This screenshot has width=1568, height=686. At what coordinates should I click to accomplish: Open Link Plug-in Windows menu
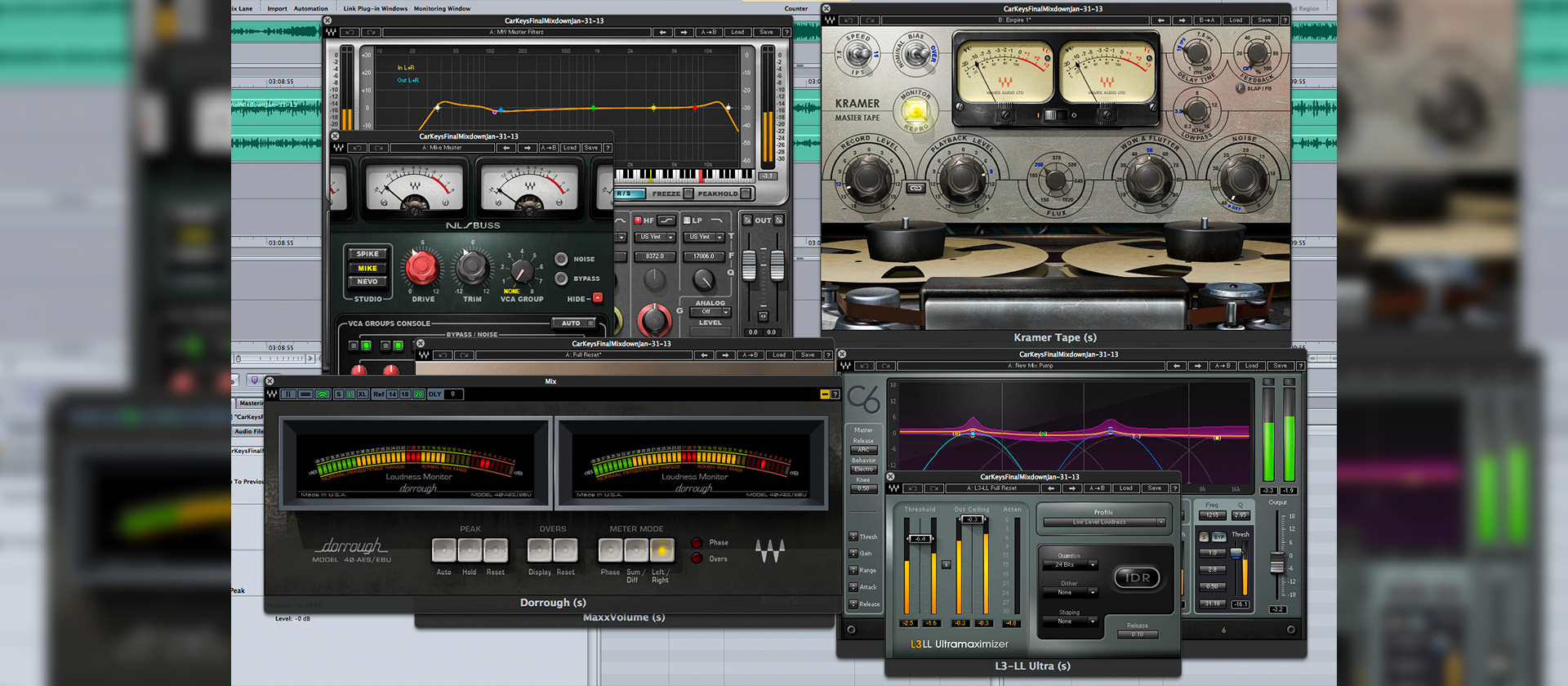coord(375,8)
